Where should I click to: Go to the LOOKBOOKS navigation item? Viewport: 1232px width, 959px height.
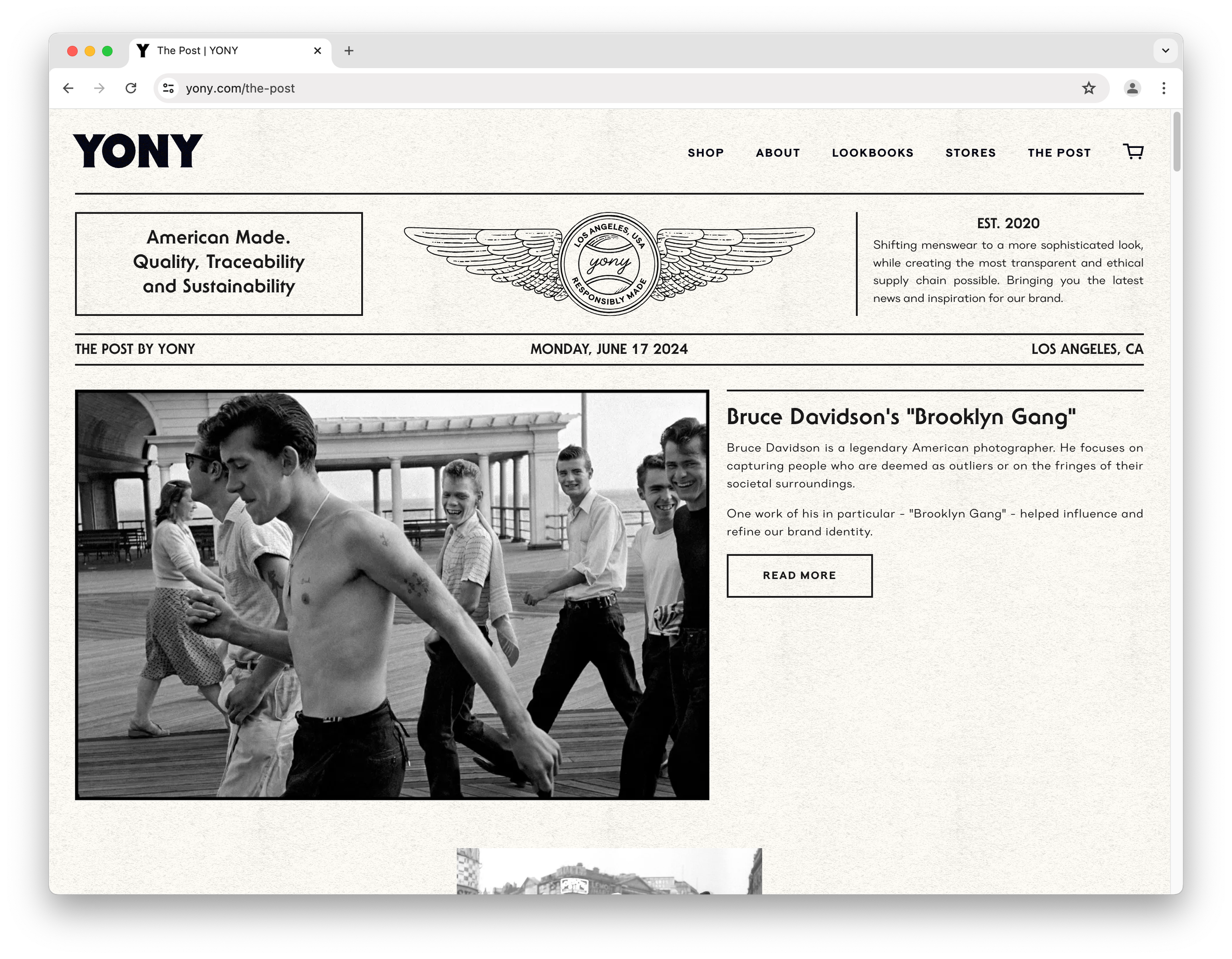[872, 153]
